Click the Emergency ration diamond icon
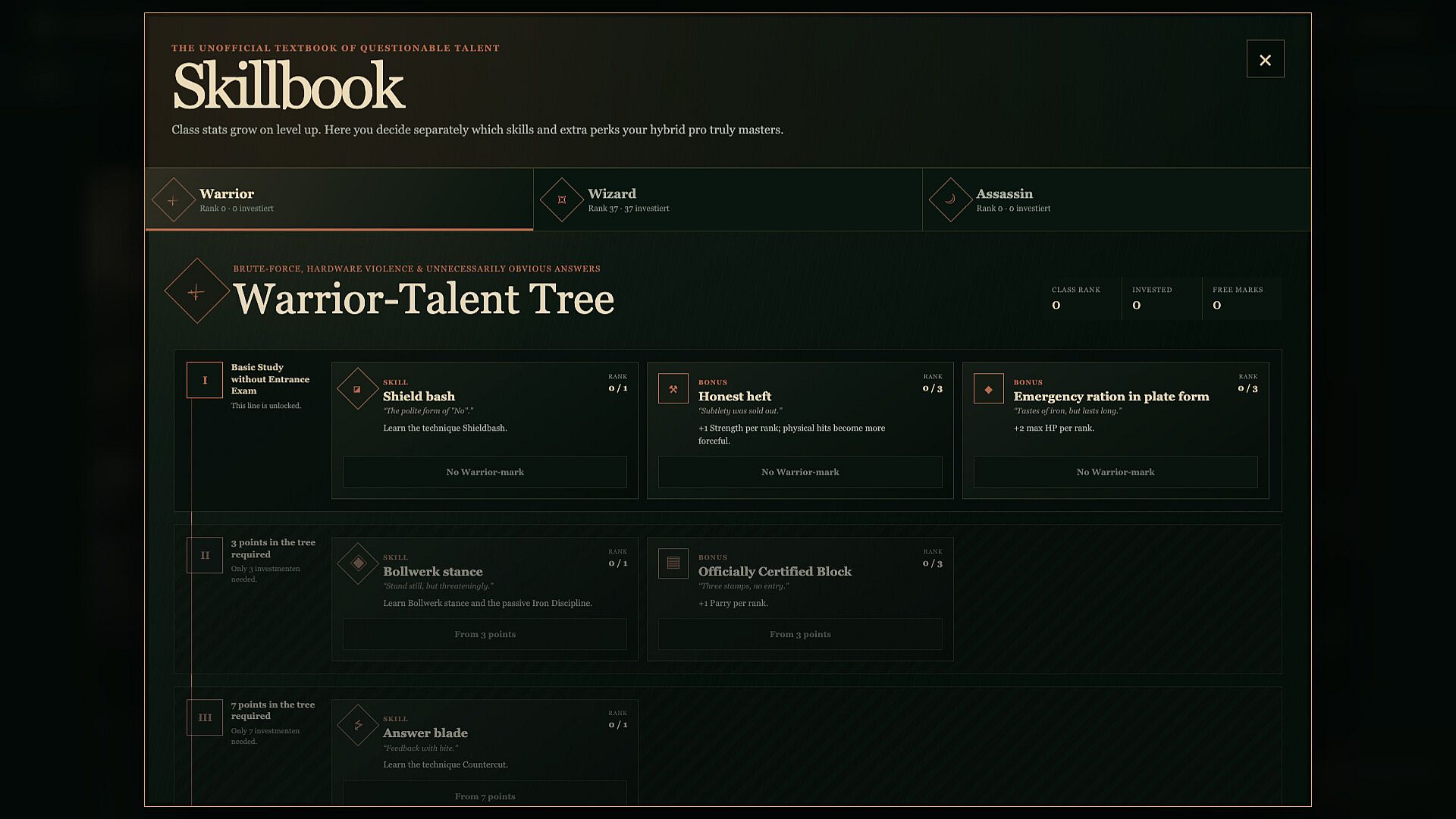1456x819 pixels. 988,389
